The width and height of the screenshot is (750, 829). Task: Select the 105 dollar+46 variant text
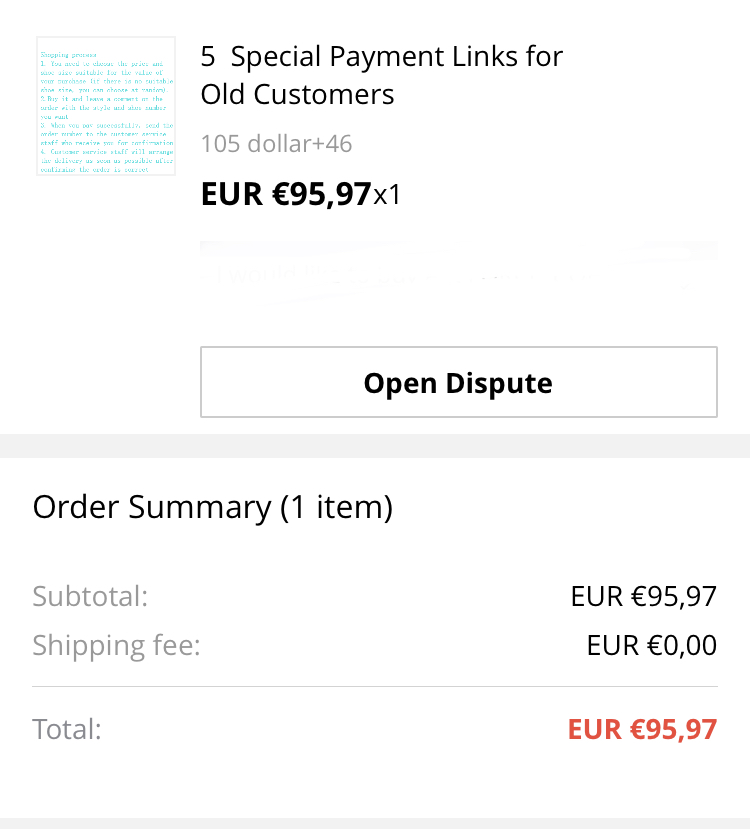(x=276, y=144)
